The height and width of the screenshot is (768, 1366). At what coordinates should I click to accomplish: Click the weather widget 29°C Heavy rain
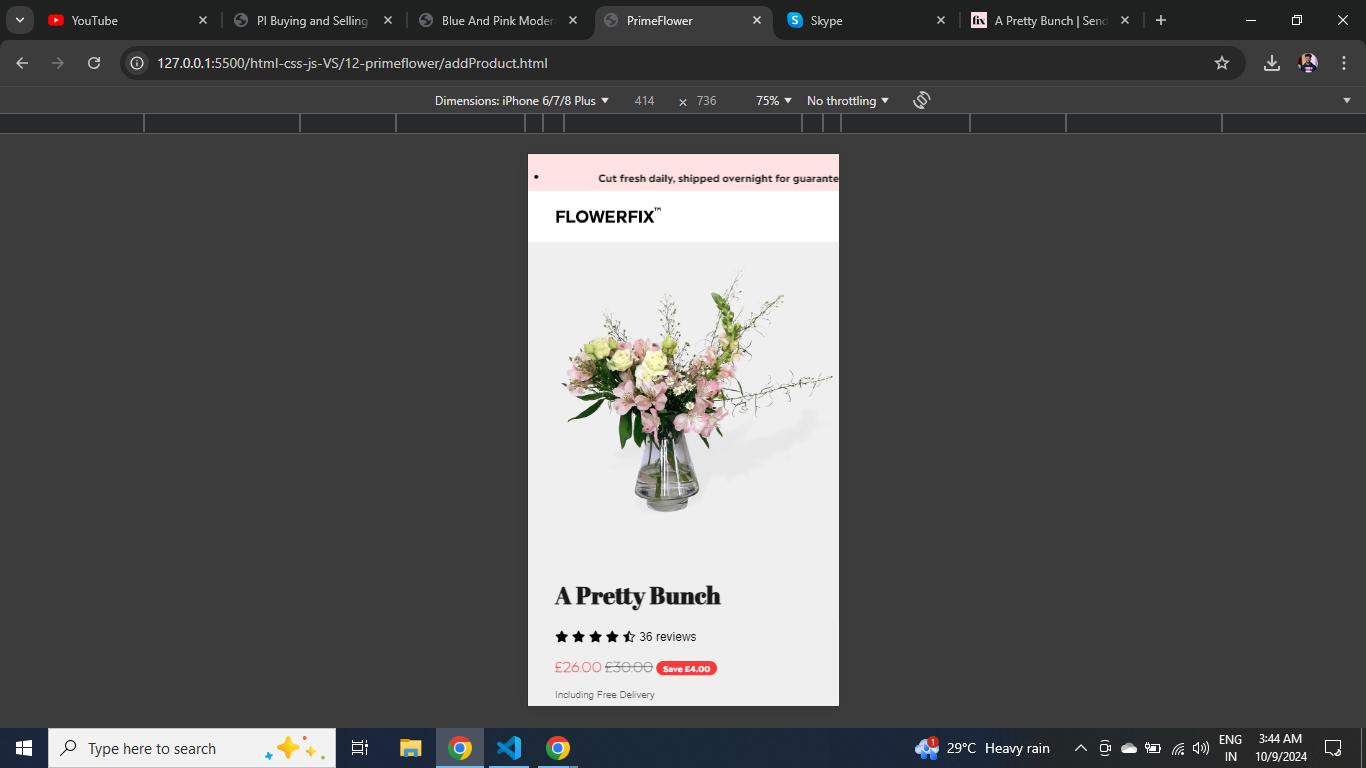(x=983, y=748)
